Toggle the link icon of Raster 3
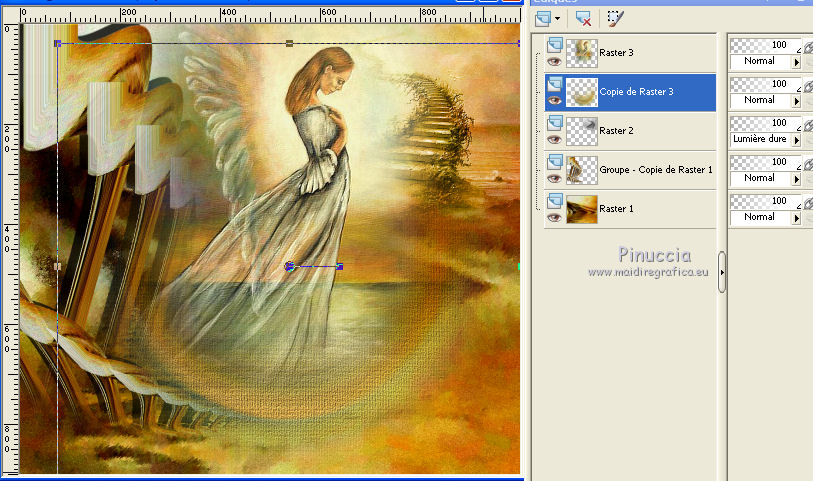The width and height of the screenshot is (813, 481). (x=808, y=46)
